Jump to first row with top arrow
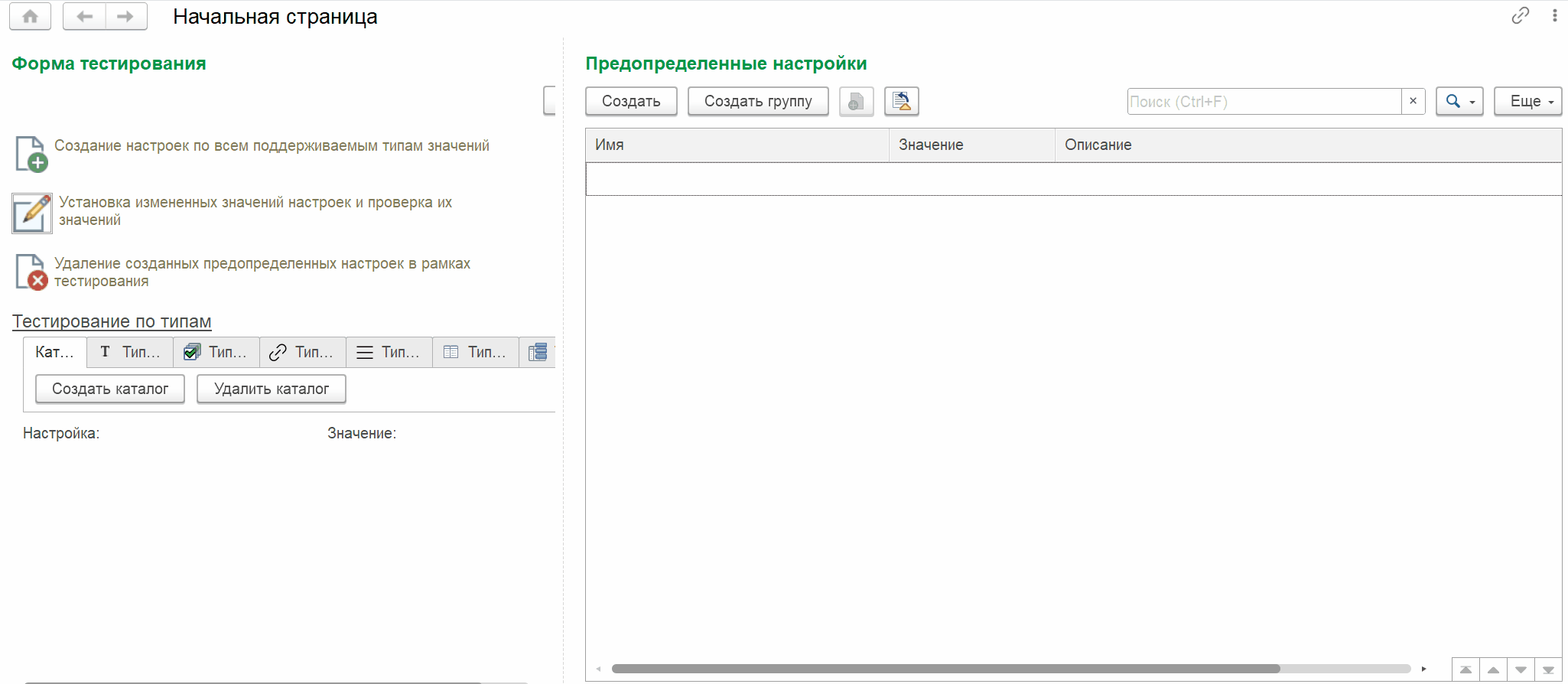1568x684 pixels. pyautogui.click(x=1466, y=669)
